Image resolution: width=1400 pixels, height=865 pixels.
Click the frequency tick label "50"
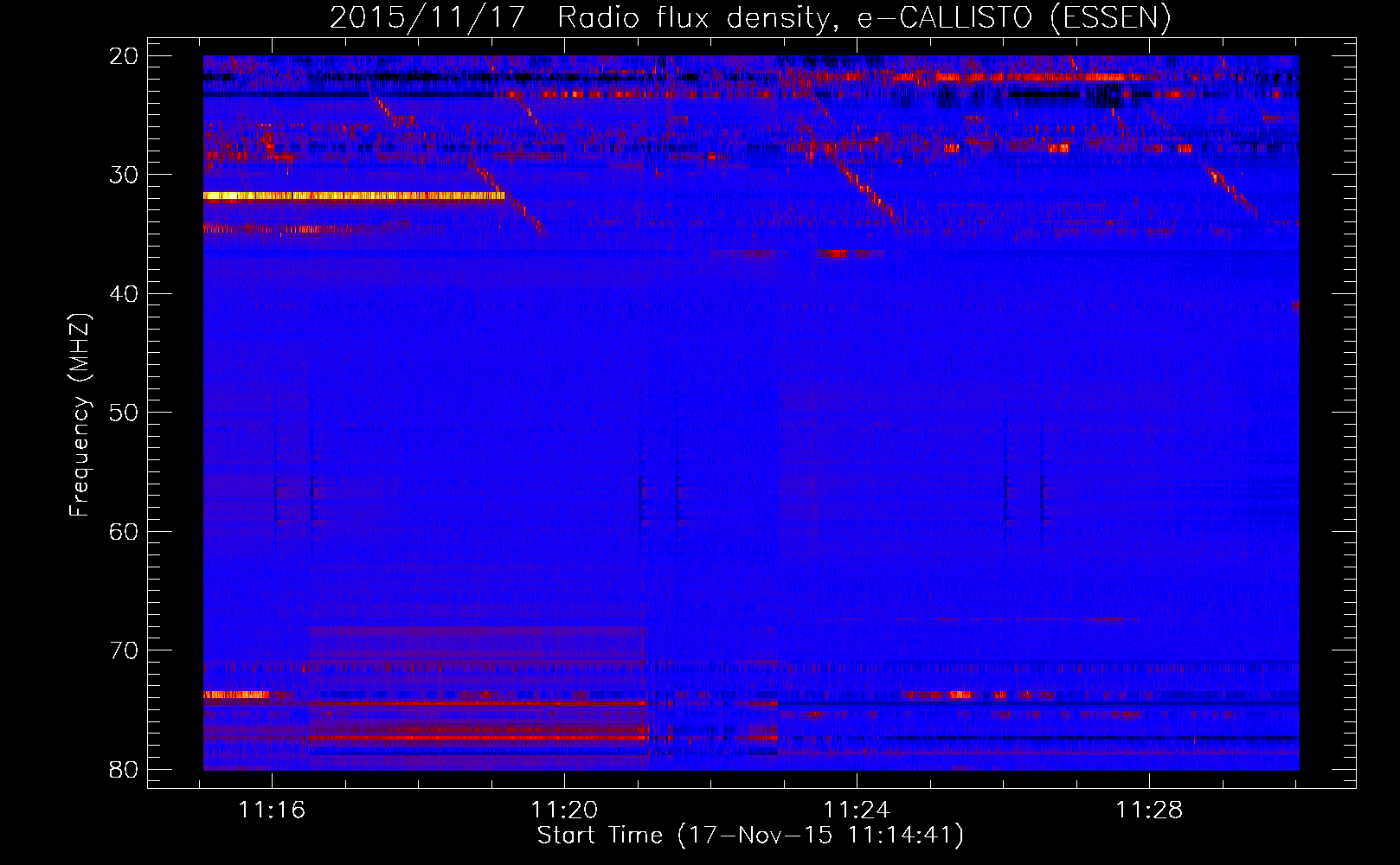[125, 413]
